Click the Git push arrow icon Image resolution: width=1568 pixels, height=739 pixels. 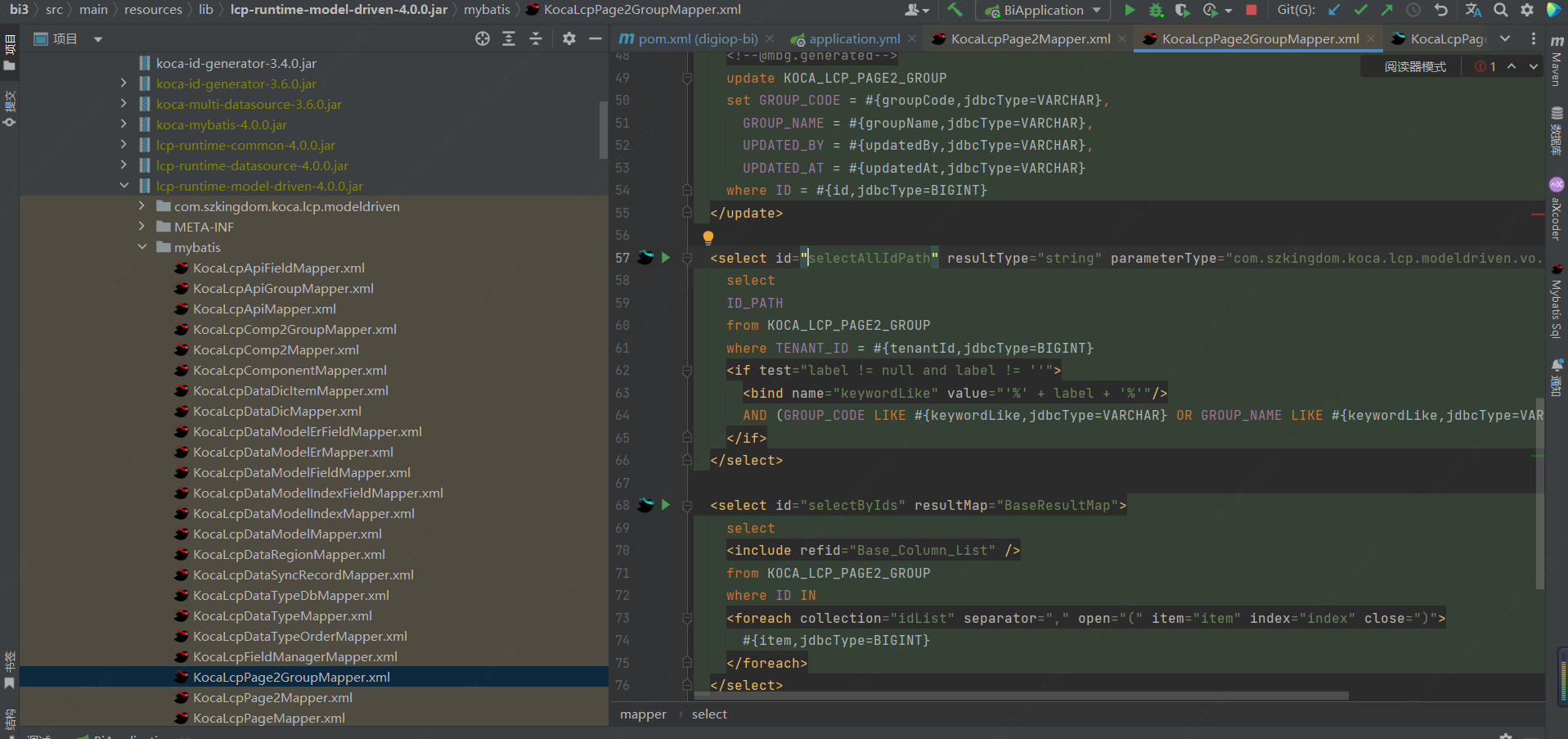pyautogui.click(x=1386, y=10)
